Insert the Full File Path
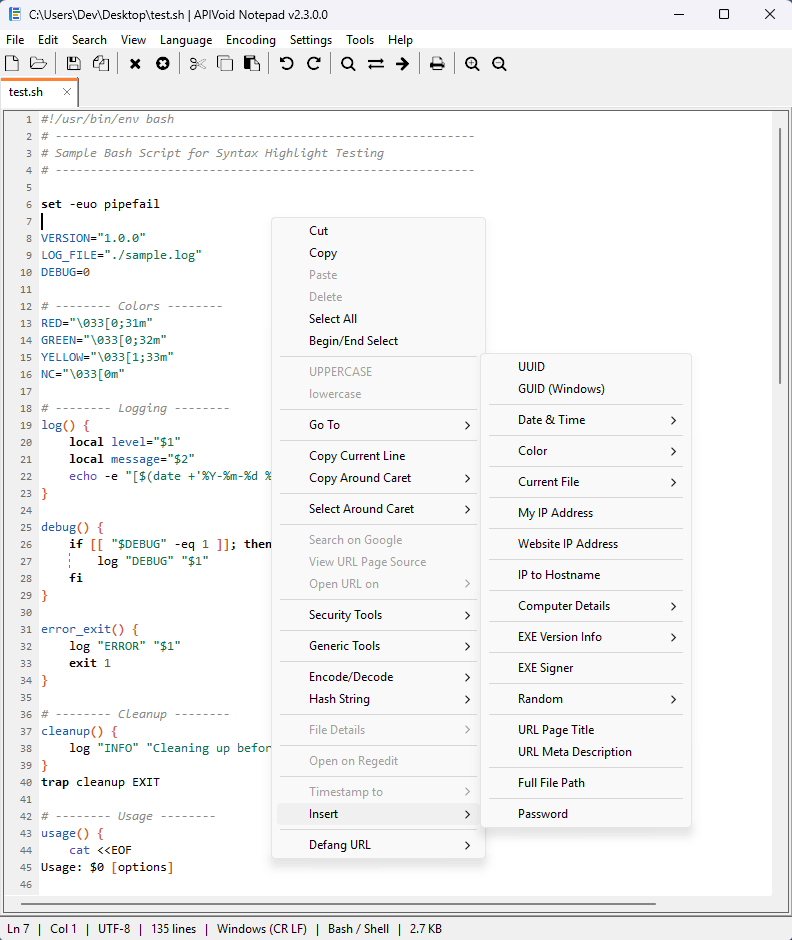The height and width of the screenshot is (940, 792). 586,783
